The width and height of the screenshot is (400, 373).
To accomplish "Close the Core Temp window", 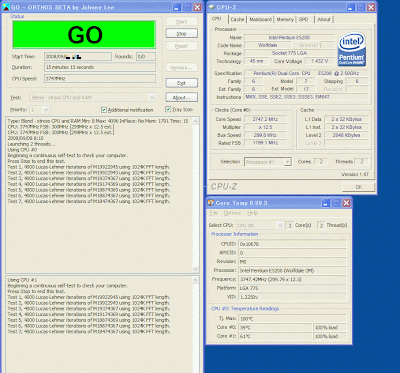I will (x=346, y=203).
